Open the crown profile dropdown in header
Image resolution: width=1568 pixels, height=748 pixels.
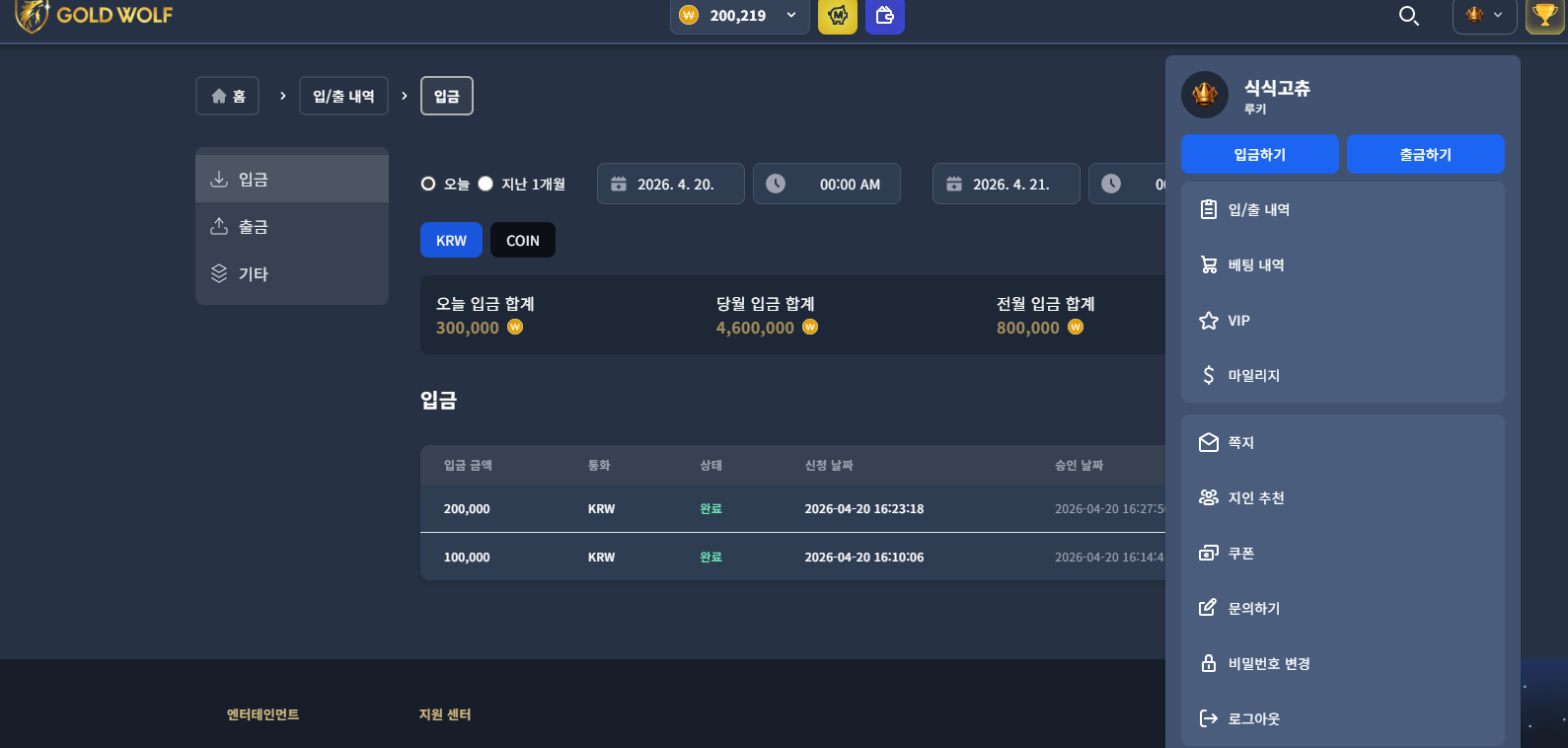coord(1484,16)
